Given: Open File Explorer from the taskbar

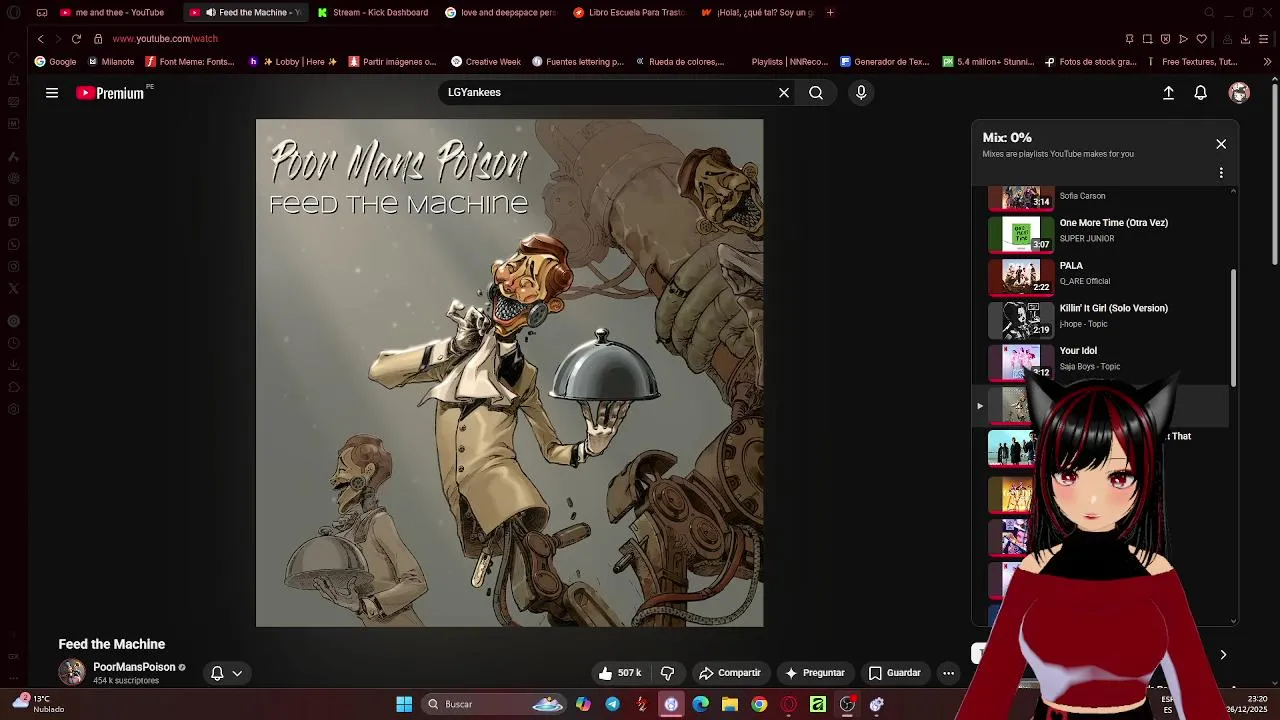Looking at the screenshot, I should [730, 704].
